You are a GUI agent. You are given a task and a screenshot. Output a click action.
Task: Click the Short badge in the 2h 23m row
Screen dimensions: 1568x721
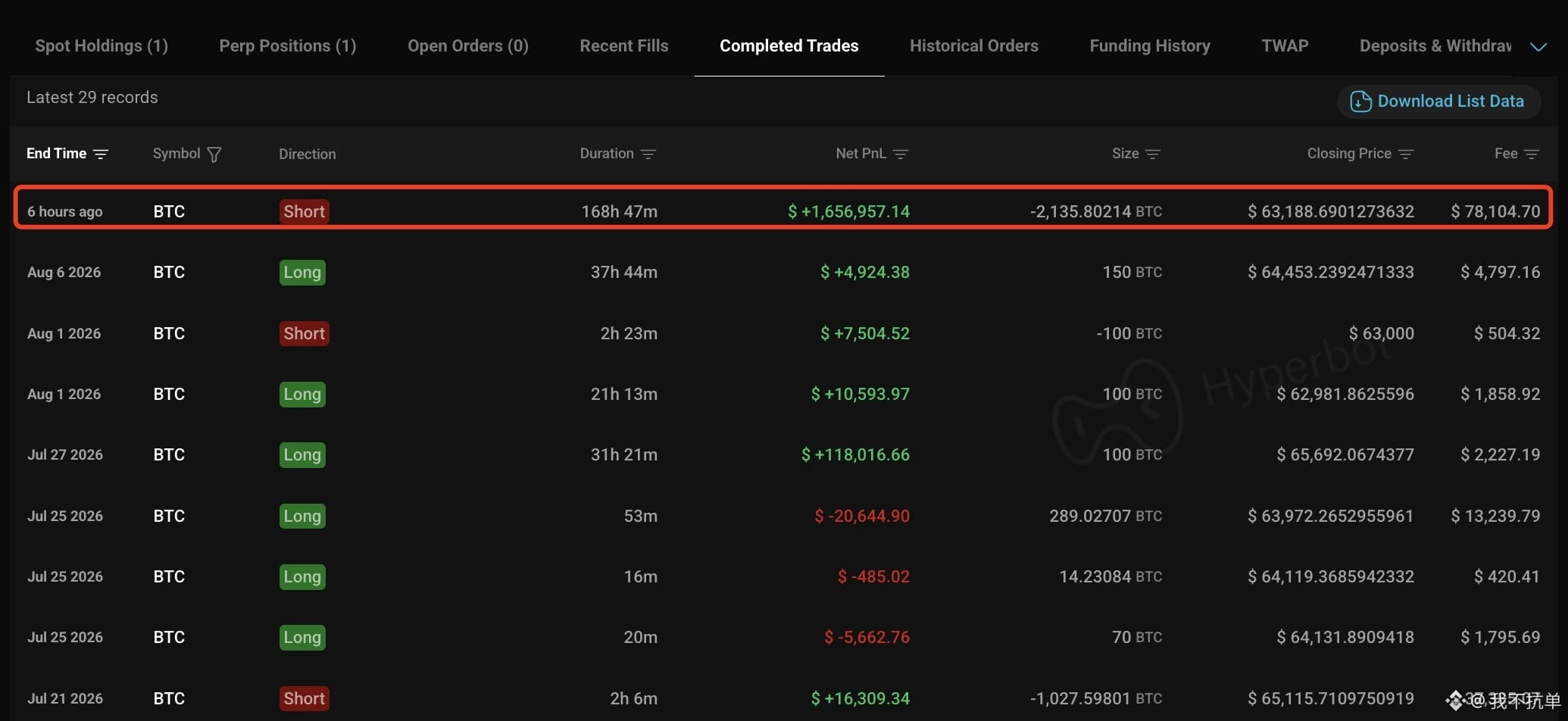pos(304,333)
